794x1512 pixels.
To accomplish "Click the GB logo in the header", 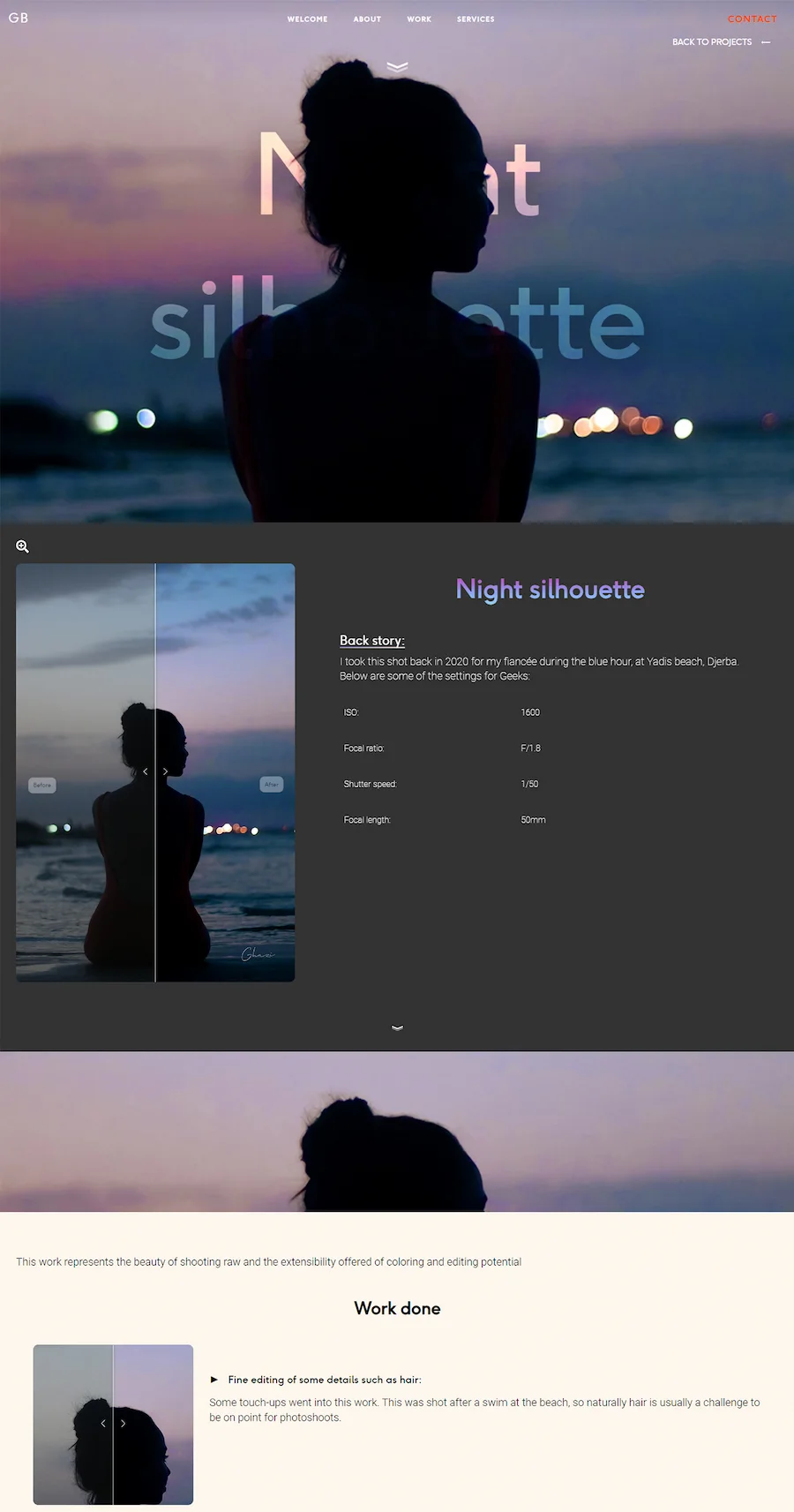I will (x=19, y=18).
